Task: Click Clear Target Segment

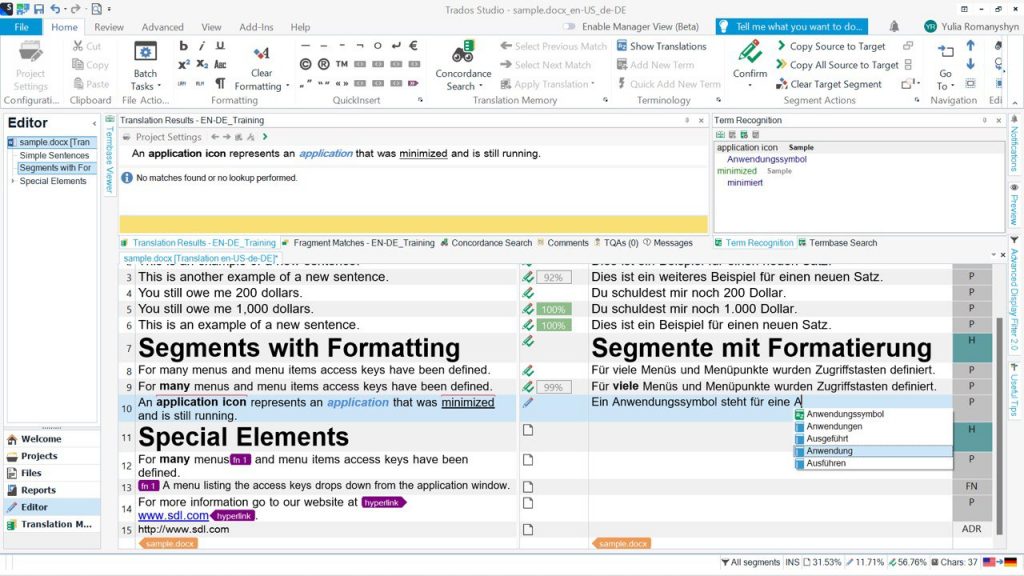Action: [x=829, y=84]
